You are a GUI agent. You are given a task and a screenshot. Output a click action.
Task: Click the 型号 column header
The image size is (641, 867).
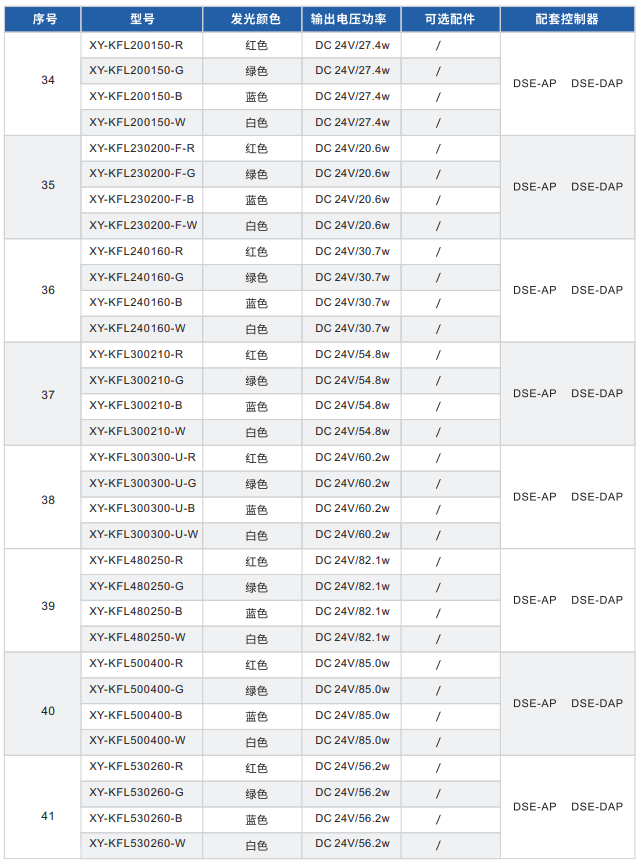(142, 19)
